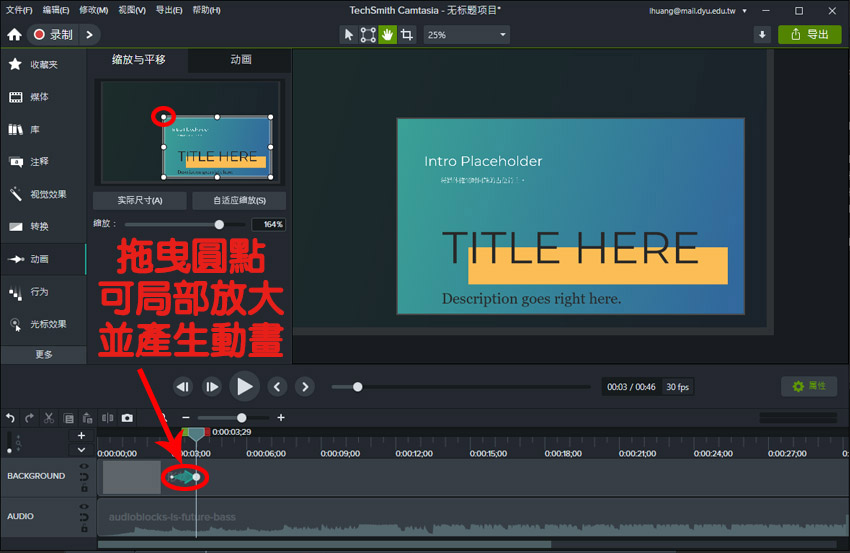The image size is (850, 553).
Task: Click the Home icon
Action: (x=14, y=35)
